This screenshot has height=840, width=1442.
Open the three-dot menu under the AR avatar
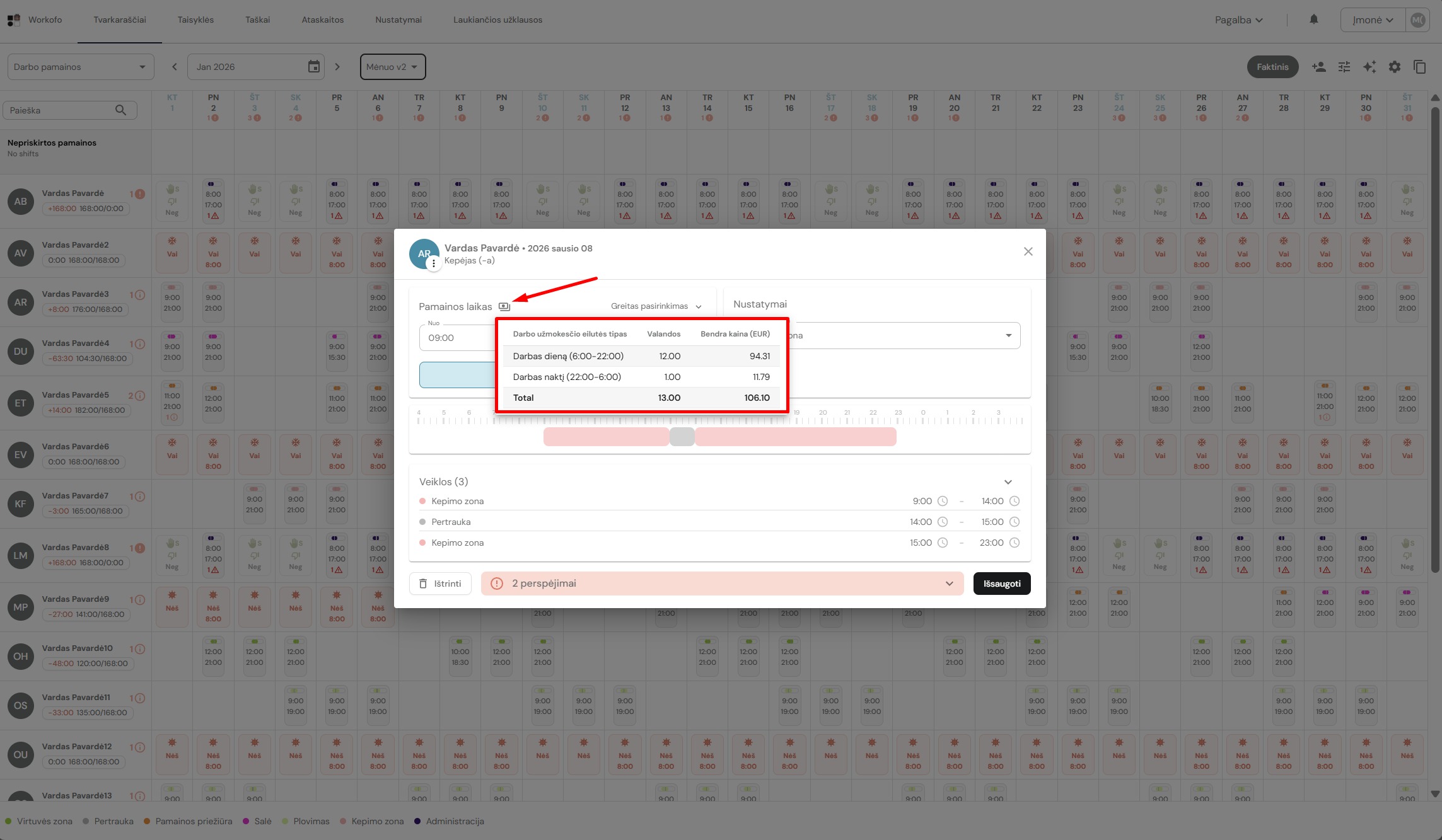(x=433, y=264)
